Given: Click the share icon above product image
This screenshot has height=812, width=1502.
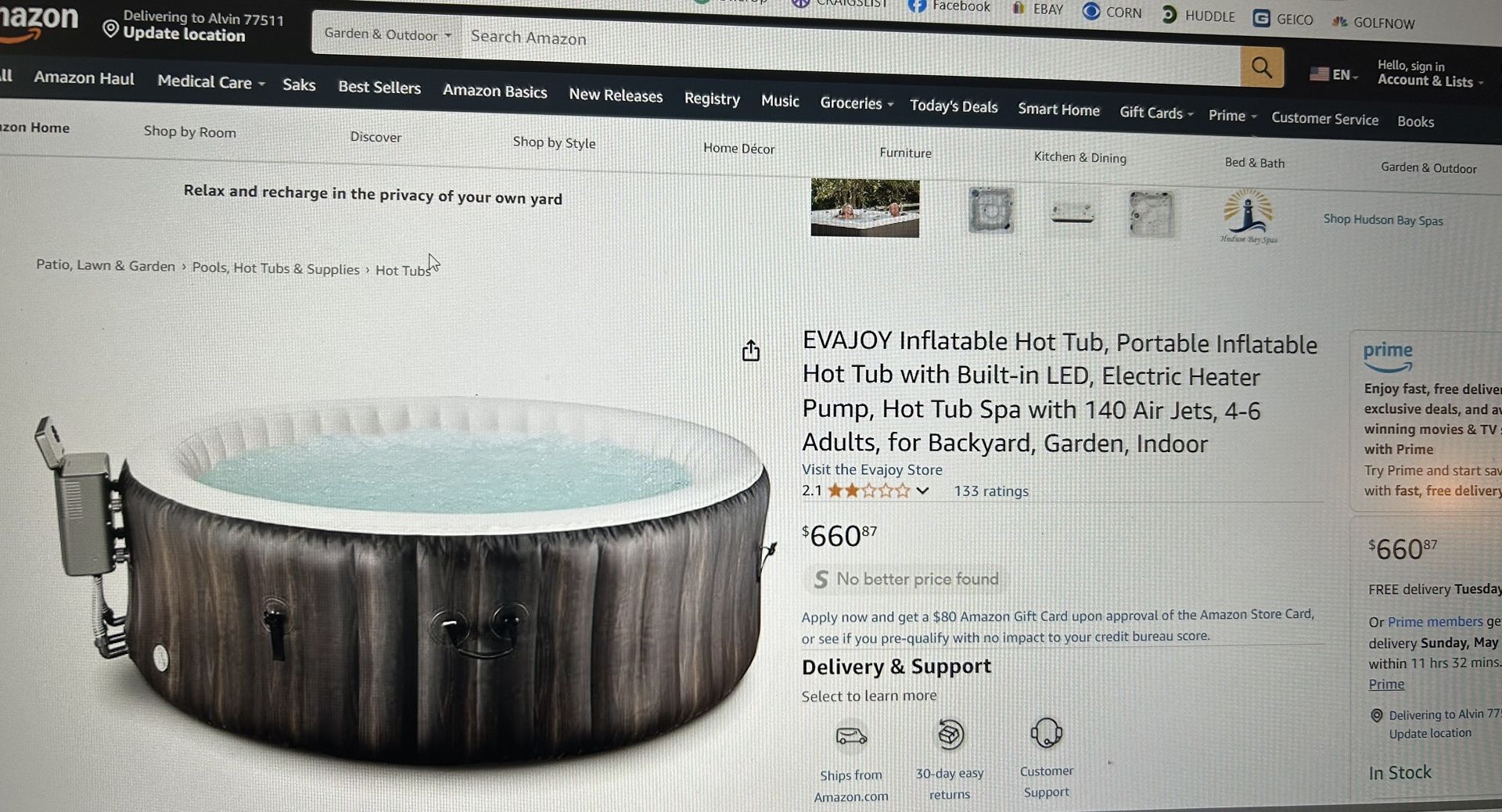Looking at the screenshot, I should coord(751,350).
